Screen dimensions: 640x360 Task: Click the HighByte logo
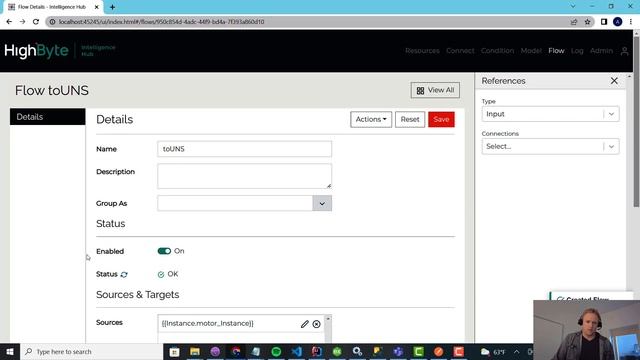[36, 51]
